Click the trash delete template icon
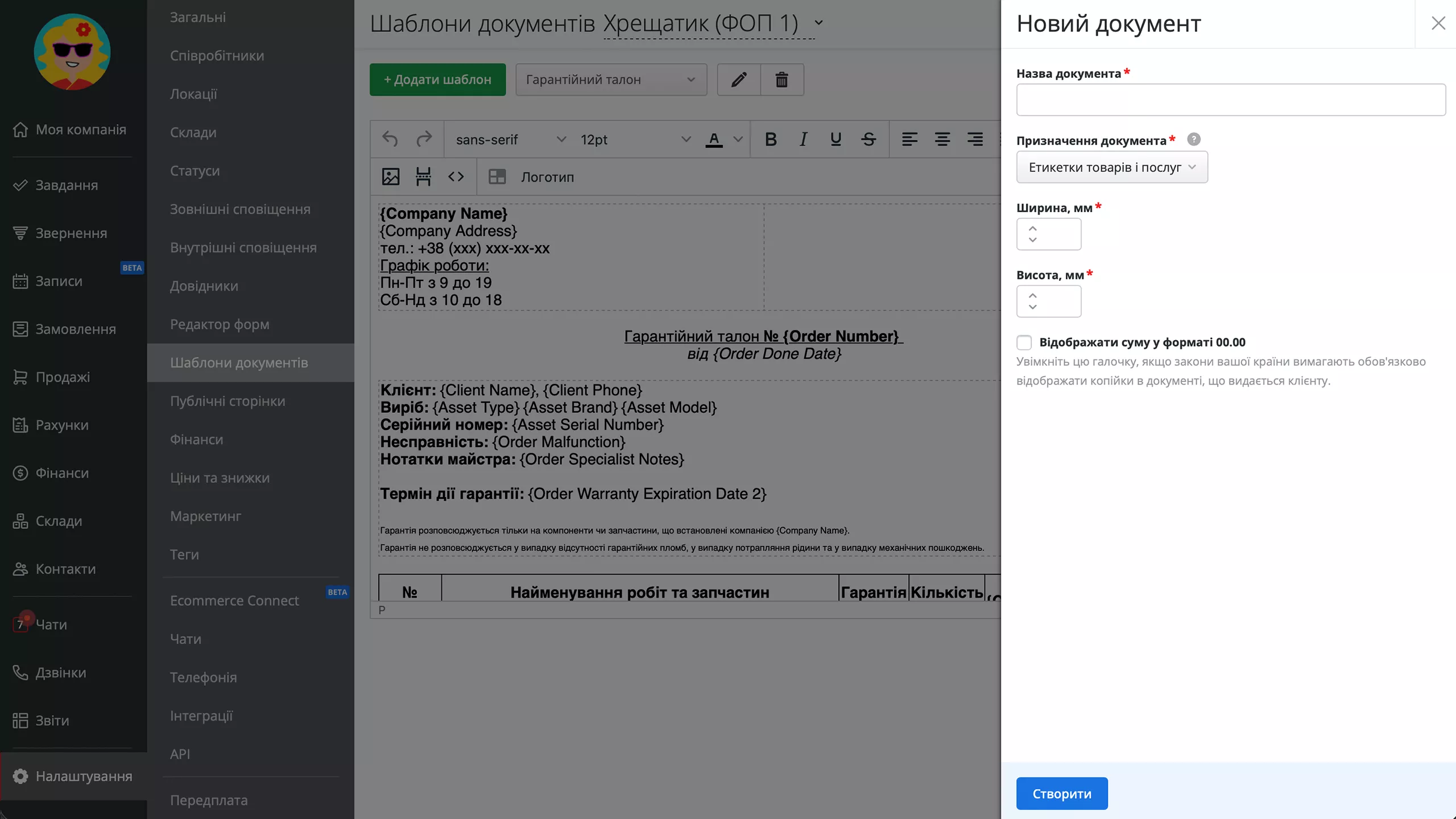Viewport: 1456px width, 819px height. 782,80
